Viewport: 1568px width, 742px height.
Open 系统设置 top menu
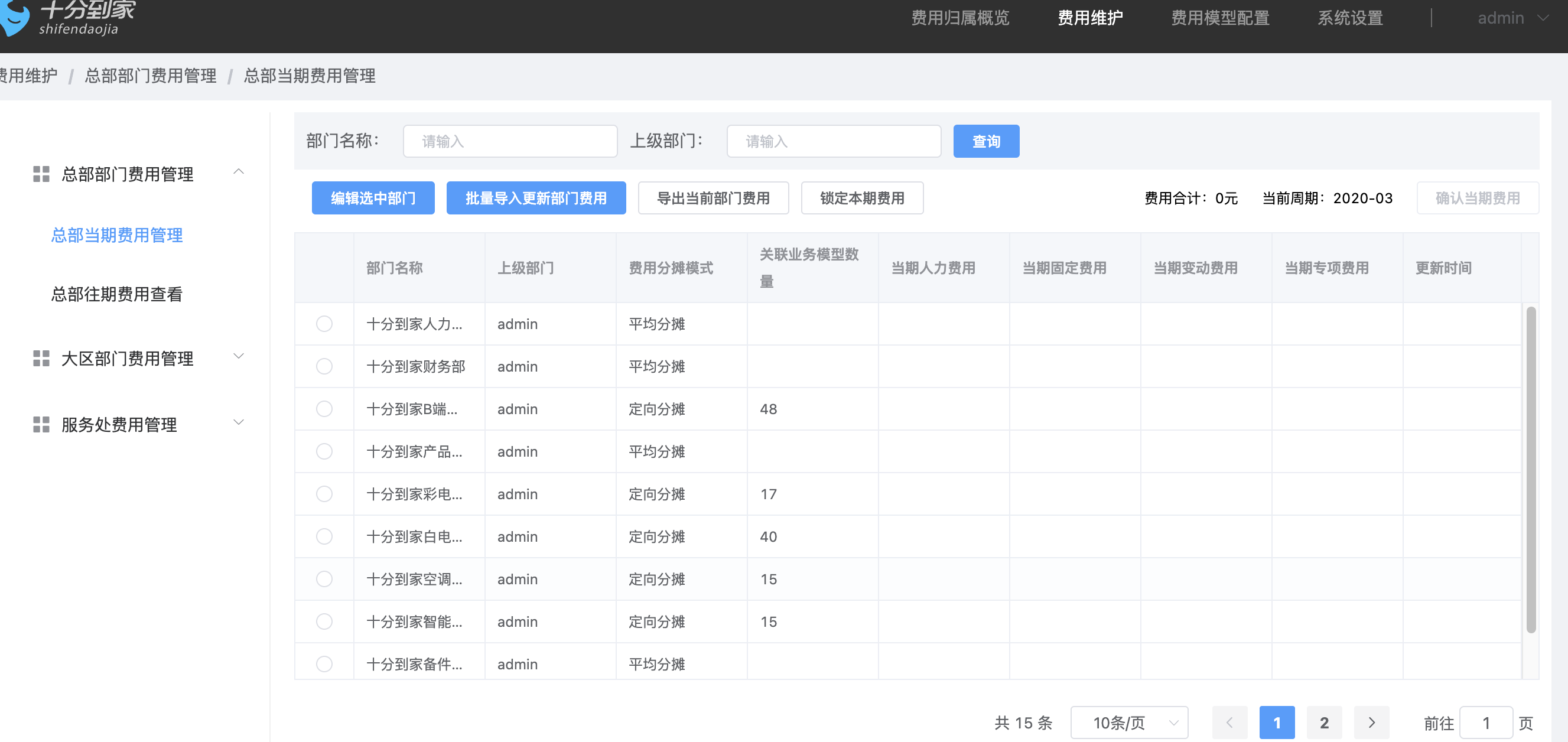pos(1350,18)
